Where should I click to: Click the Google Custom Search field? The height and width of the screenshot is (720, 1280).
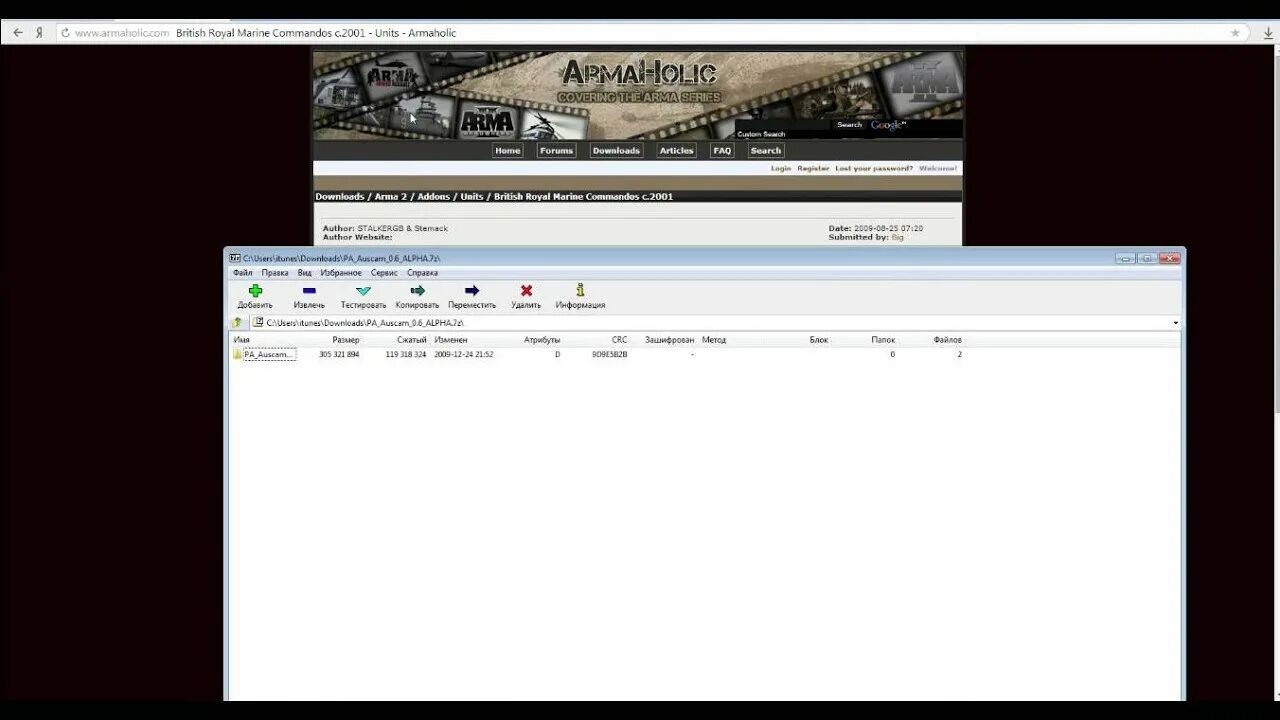(x=784, y=125)
